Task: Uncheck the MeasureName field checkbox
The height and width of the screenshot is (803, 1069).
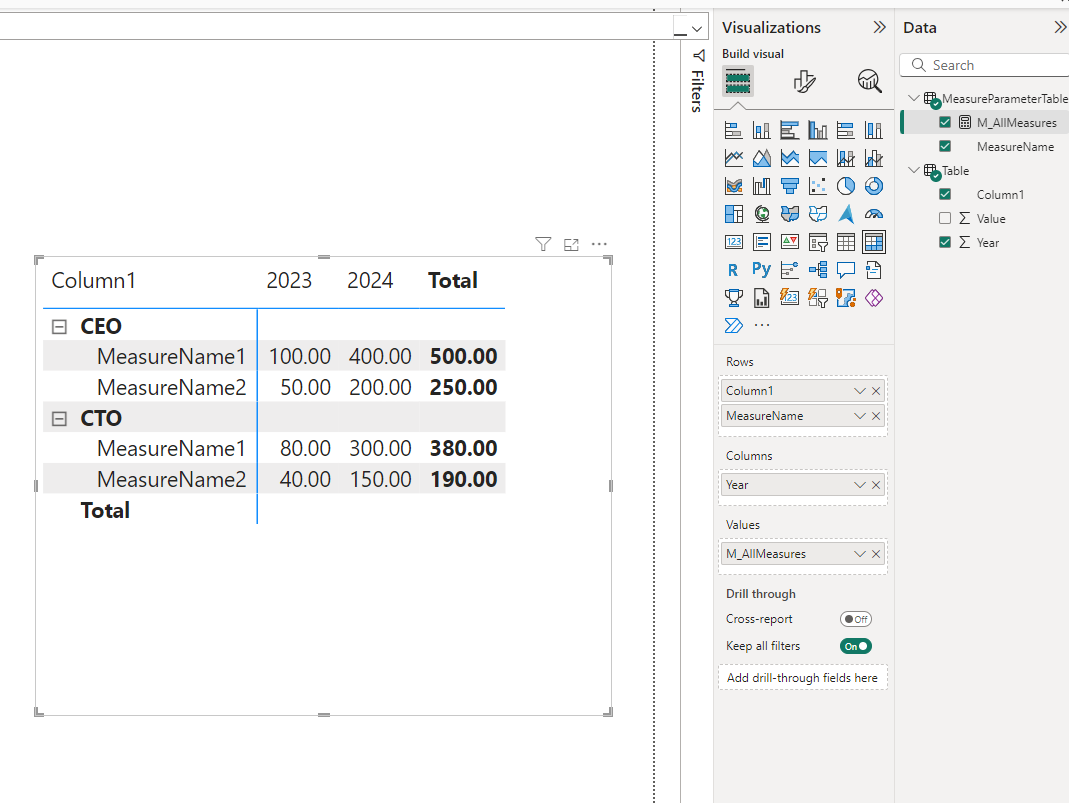Action: [945, 147]
